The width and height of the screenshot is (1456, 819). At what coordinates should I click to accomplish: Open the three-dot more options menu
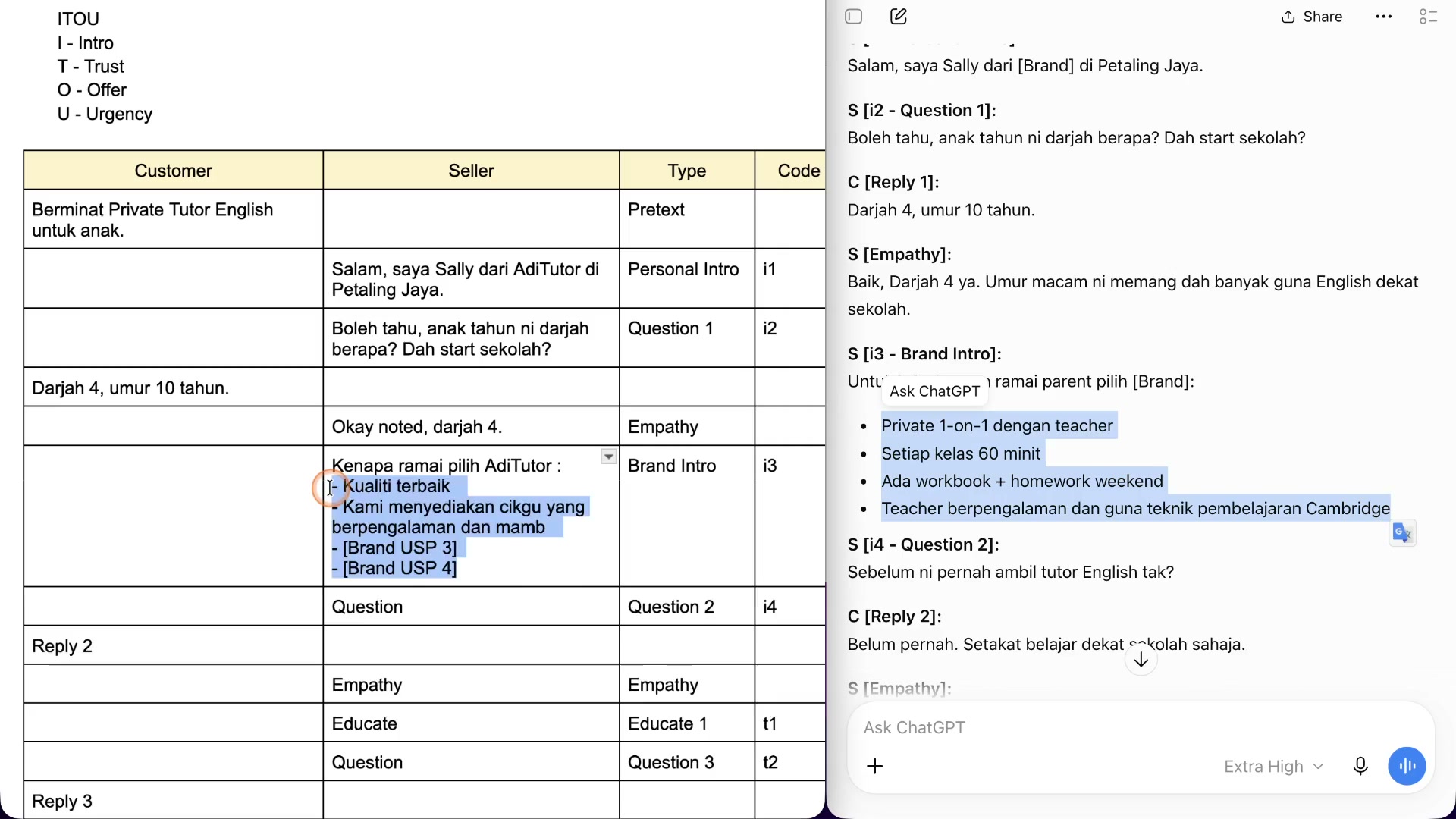(1384, 17)
